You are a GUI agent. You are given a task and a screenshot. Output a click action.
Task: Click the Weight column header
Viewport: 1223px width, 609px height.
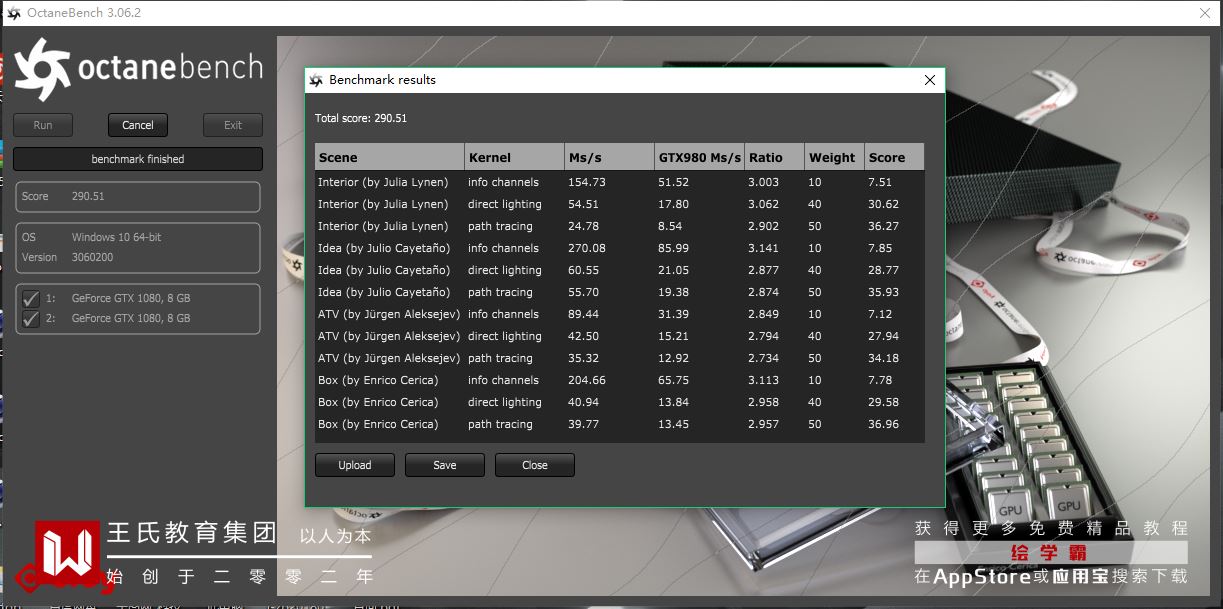click(x=834, y=157)
